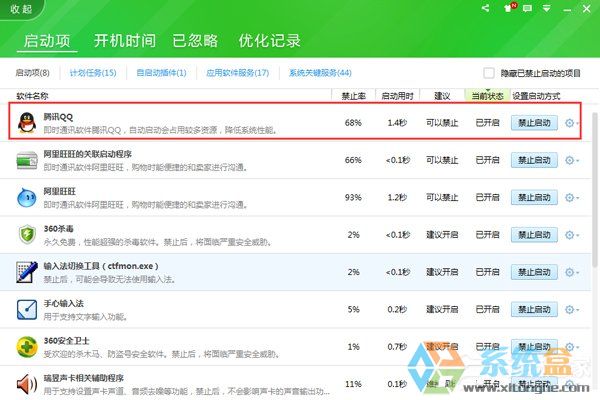
Task: Switch to 优化记录 tab
Action: coord(269,41)
